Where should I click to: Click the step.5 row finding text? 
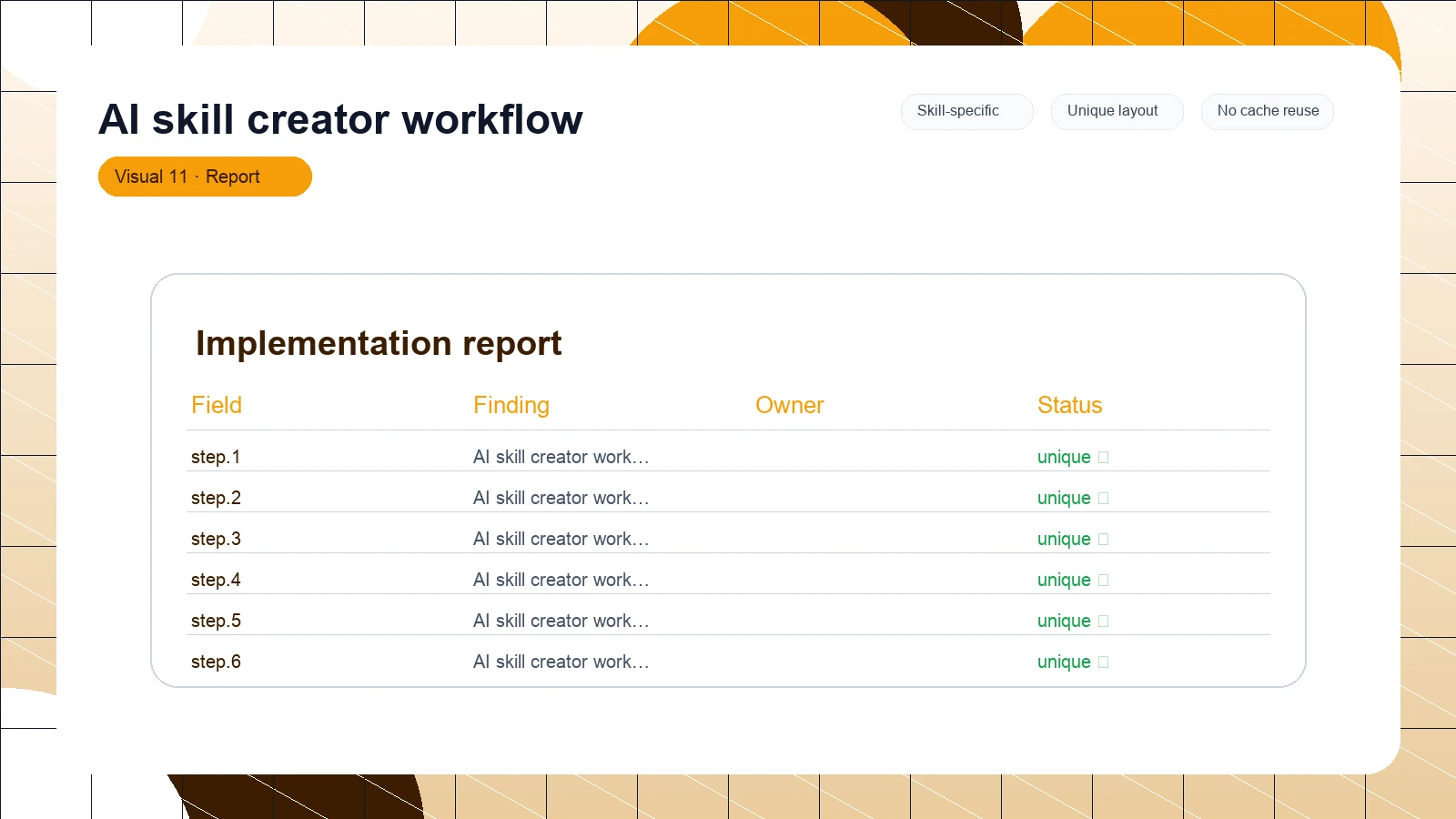tap(561, 621)
